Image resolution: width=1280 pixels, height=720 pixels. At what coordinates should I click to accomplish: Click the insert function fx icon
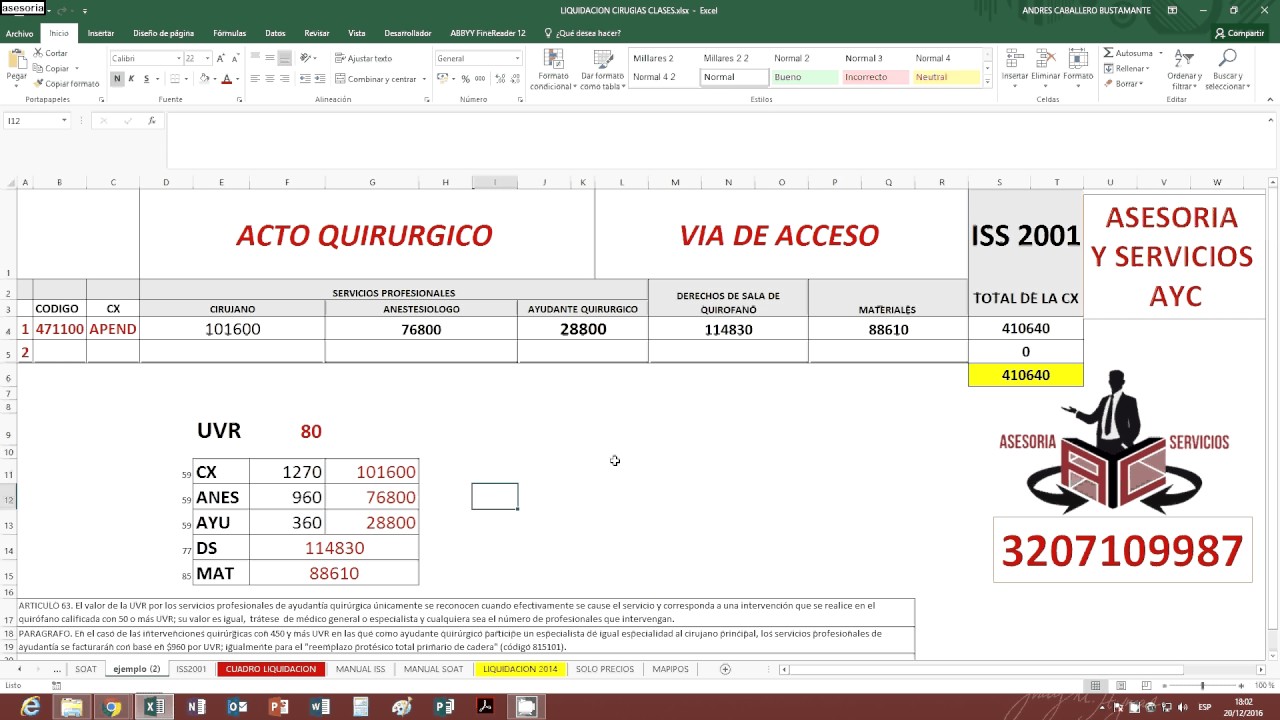pos(152,120)
